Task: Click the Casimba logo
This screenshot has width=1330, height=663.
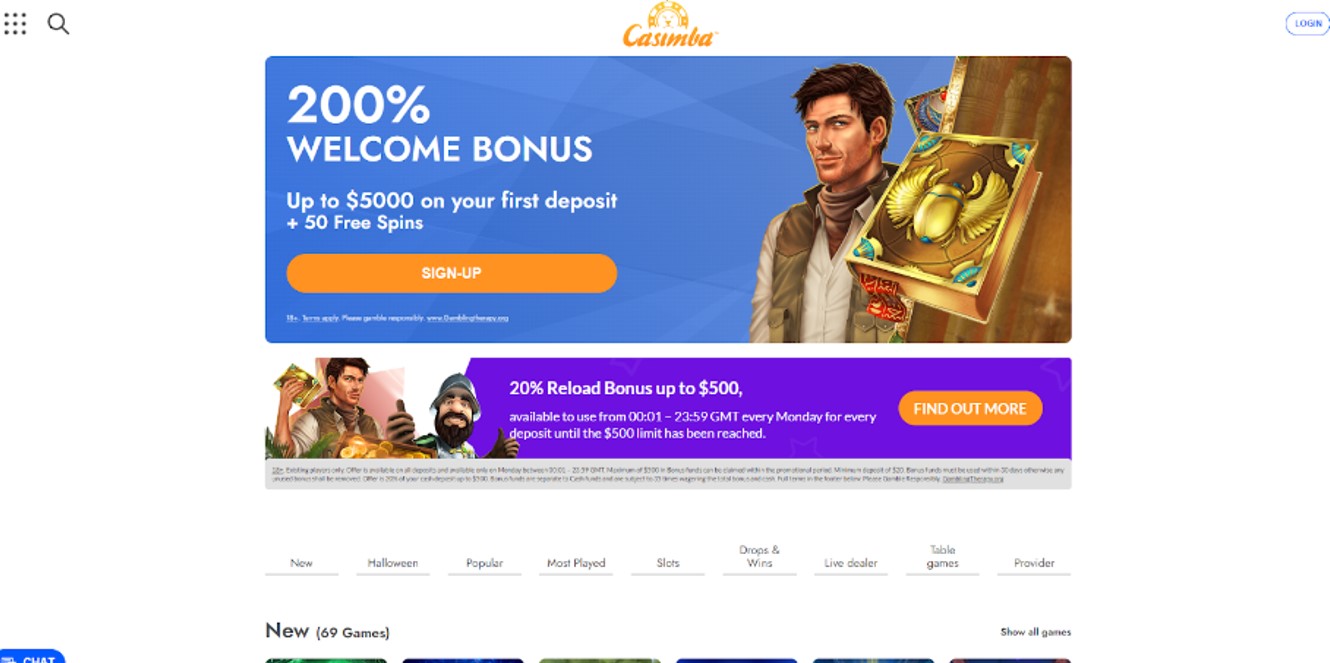Action: click(x=670, y=25)
